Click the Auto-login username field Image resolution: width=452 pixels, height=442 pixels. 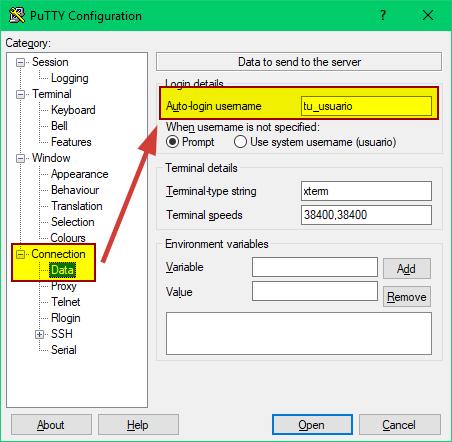366,106
